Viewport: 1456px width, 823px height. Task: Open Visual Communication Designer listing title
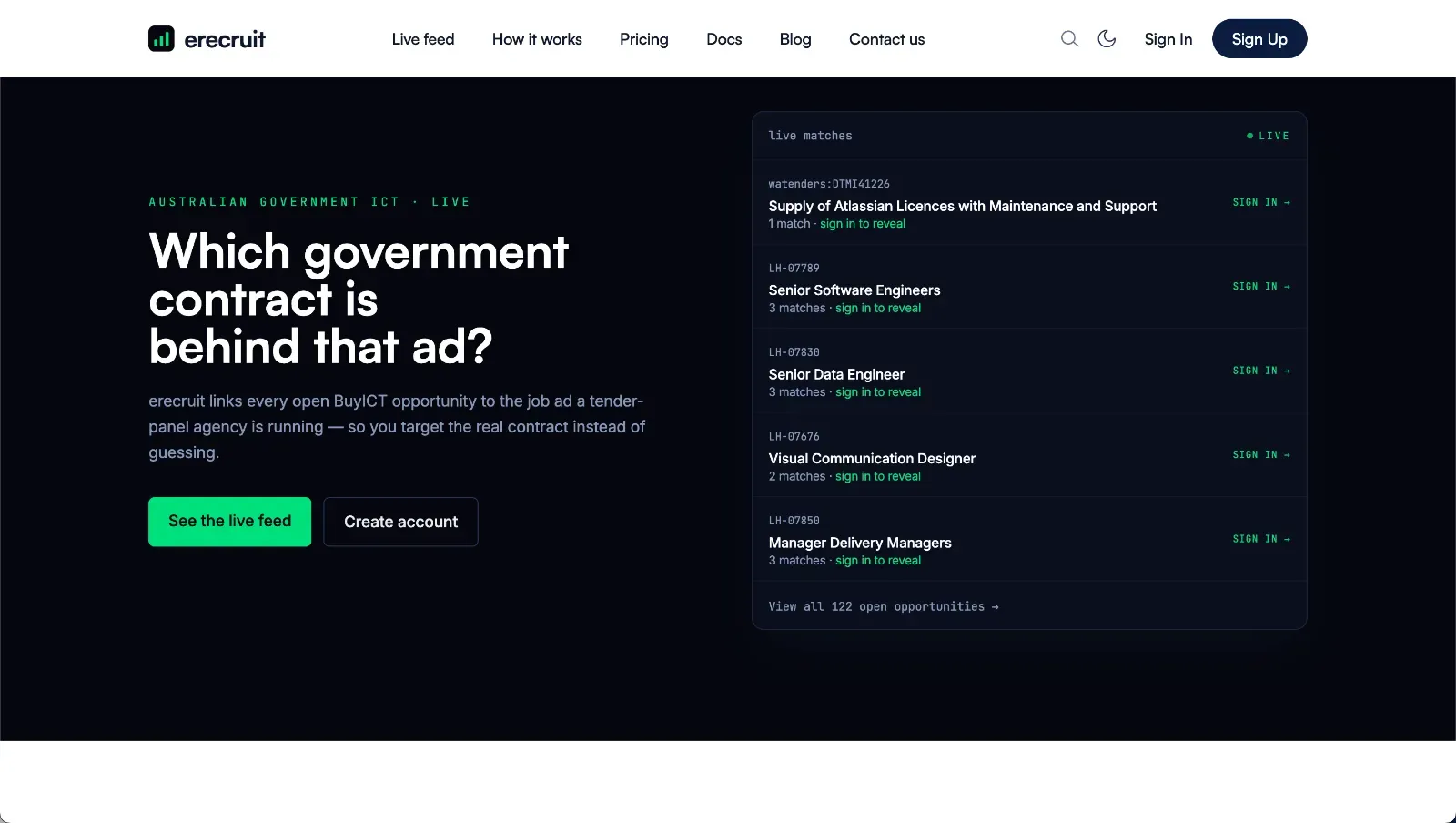pyautogui.click(x=872, y=459)
